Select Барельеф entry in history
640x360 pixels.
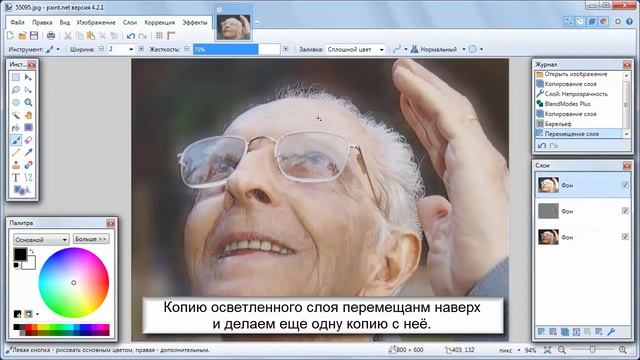(578, 124)
